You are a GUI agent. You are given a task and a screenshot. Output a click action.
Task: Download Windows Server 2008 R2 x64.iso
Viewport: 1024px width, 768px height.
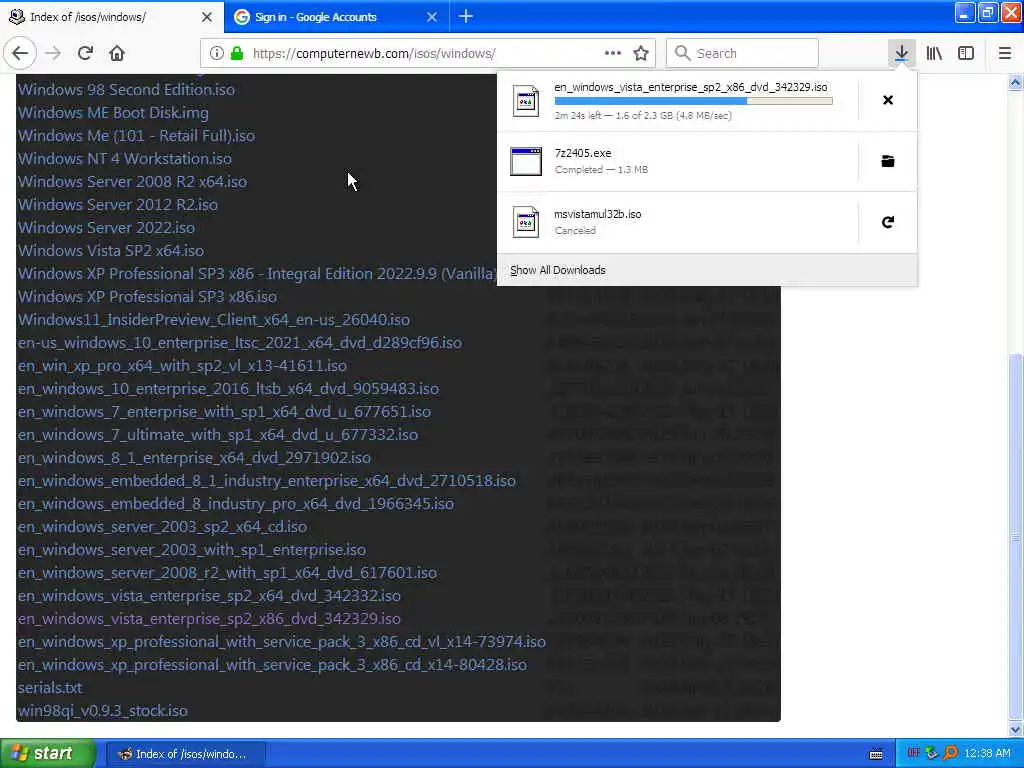(132, 182)
